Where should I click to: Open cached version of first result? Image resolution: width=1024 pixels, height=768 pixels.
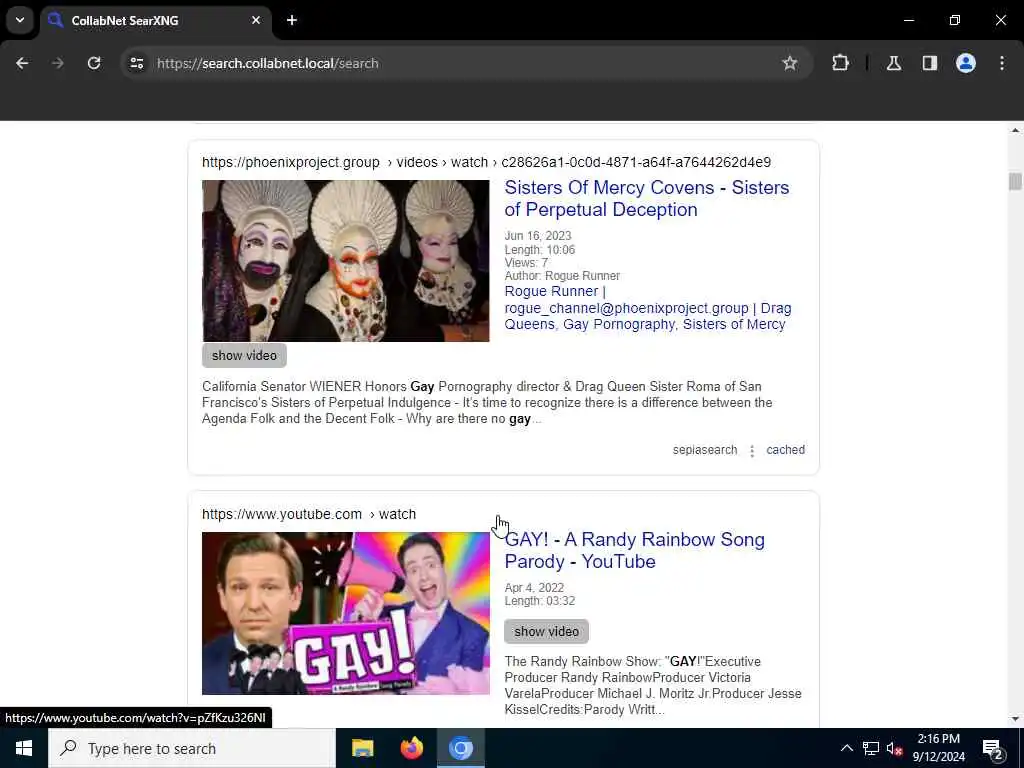click(785, 450)
